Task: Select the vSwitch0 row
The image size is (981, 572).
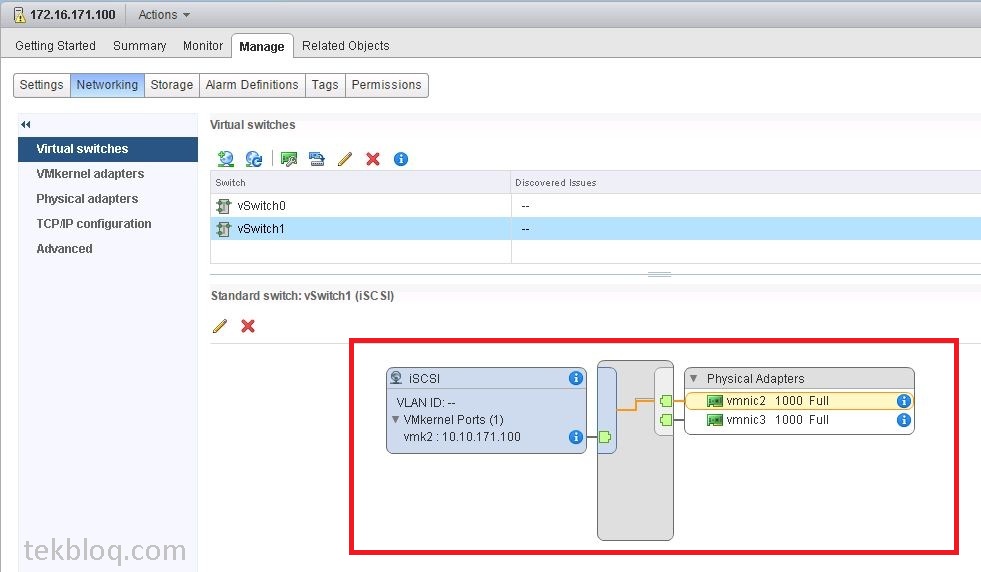Action: [x=596, y=206]
